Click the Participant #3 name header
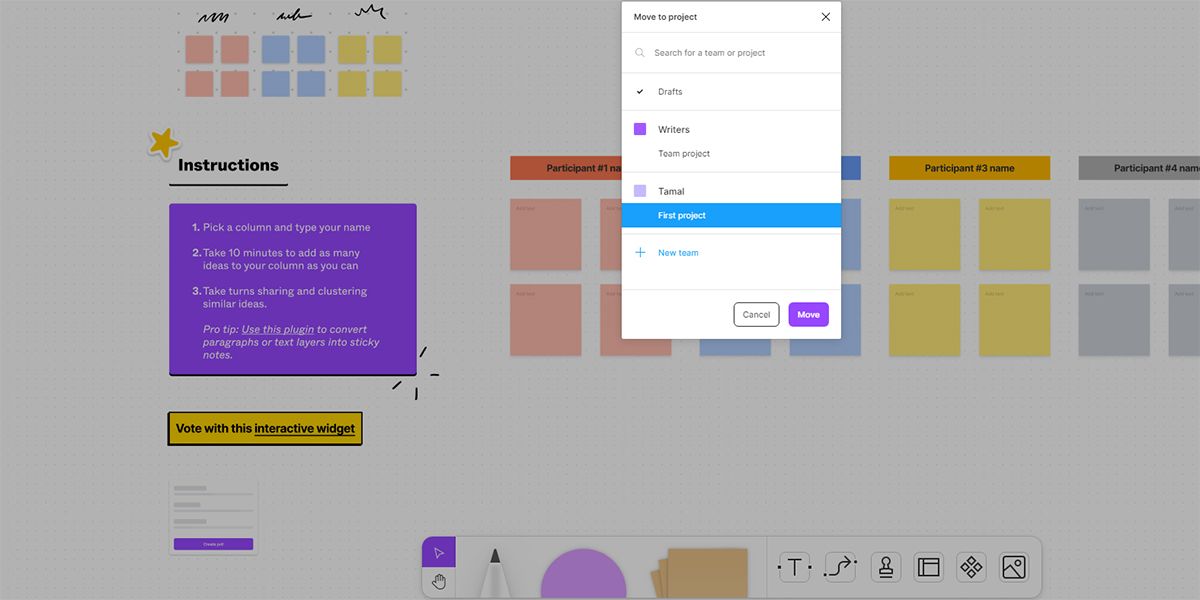 [x=969, y=168]
